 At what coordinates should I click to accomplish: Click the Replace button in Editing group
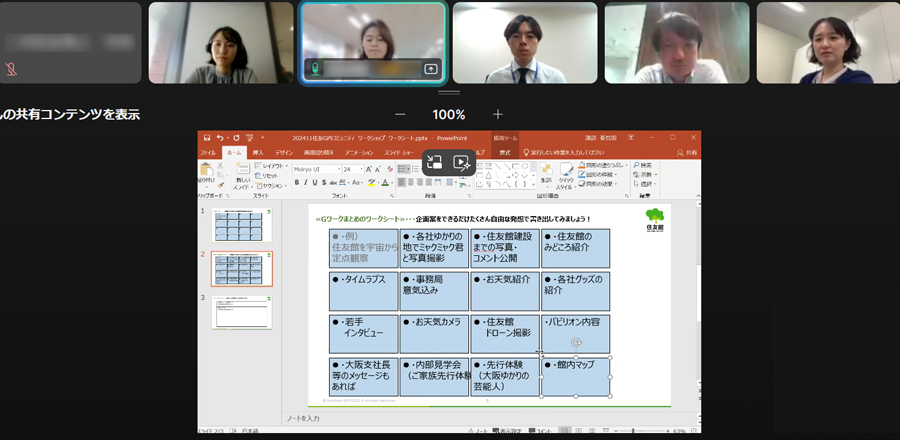tap(646, 174)
